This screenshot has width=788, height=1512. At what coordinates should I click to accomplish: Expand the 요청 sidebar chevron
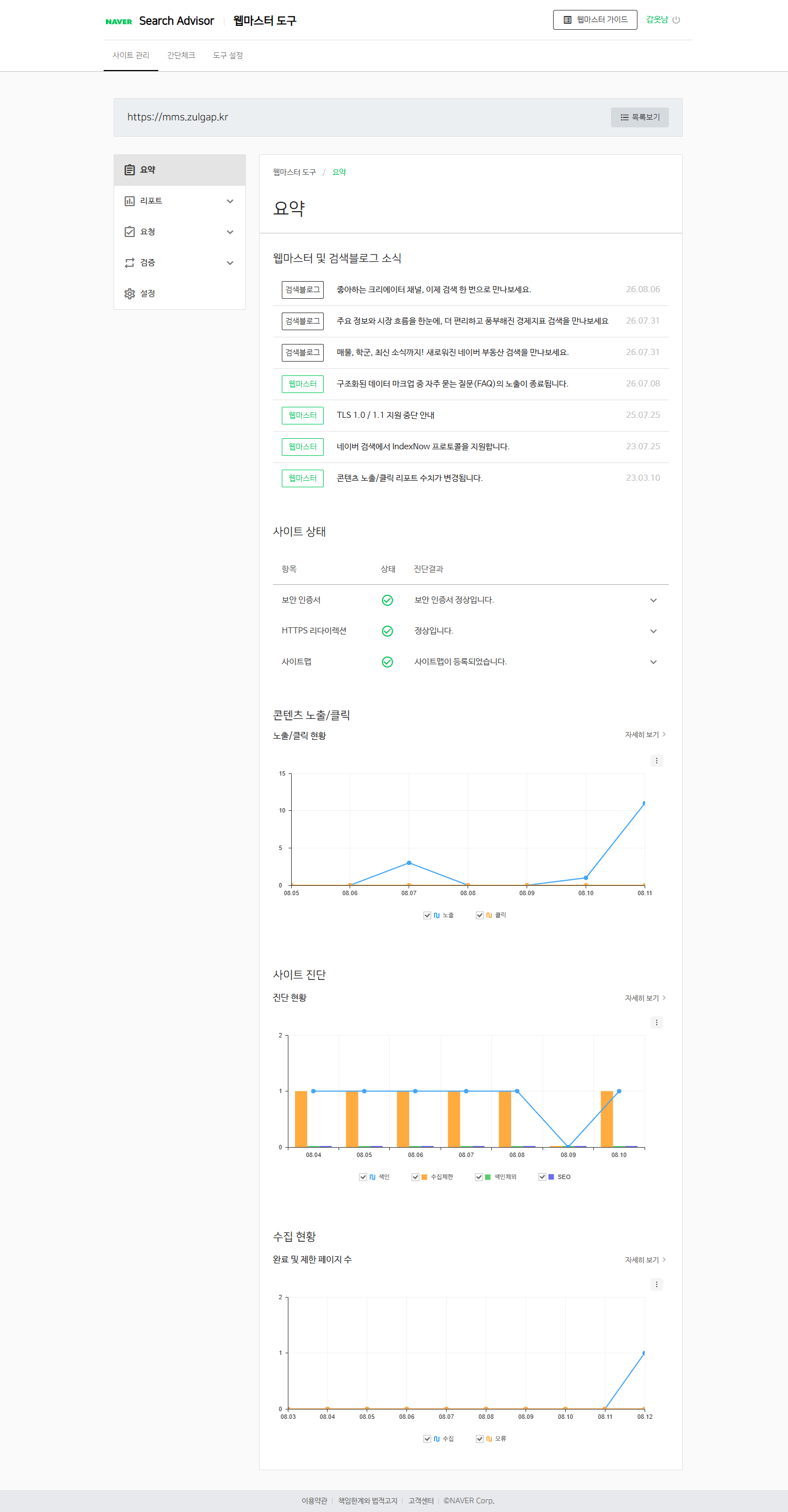pos(230,232)
